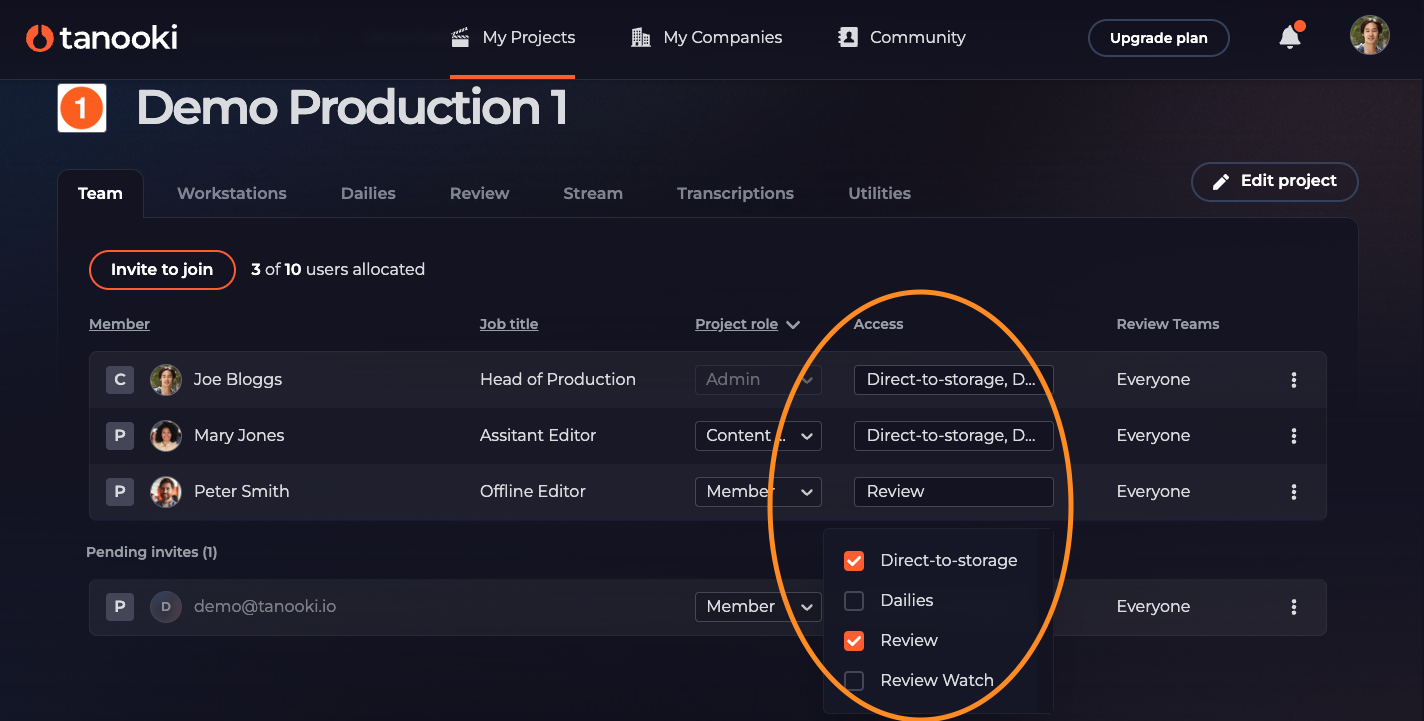The width and height of the screenshot is (1424, 721).
Task: Open Mary Jones's project role dropdown
Action: point(758,436)
